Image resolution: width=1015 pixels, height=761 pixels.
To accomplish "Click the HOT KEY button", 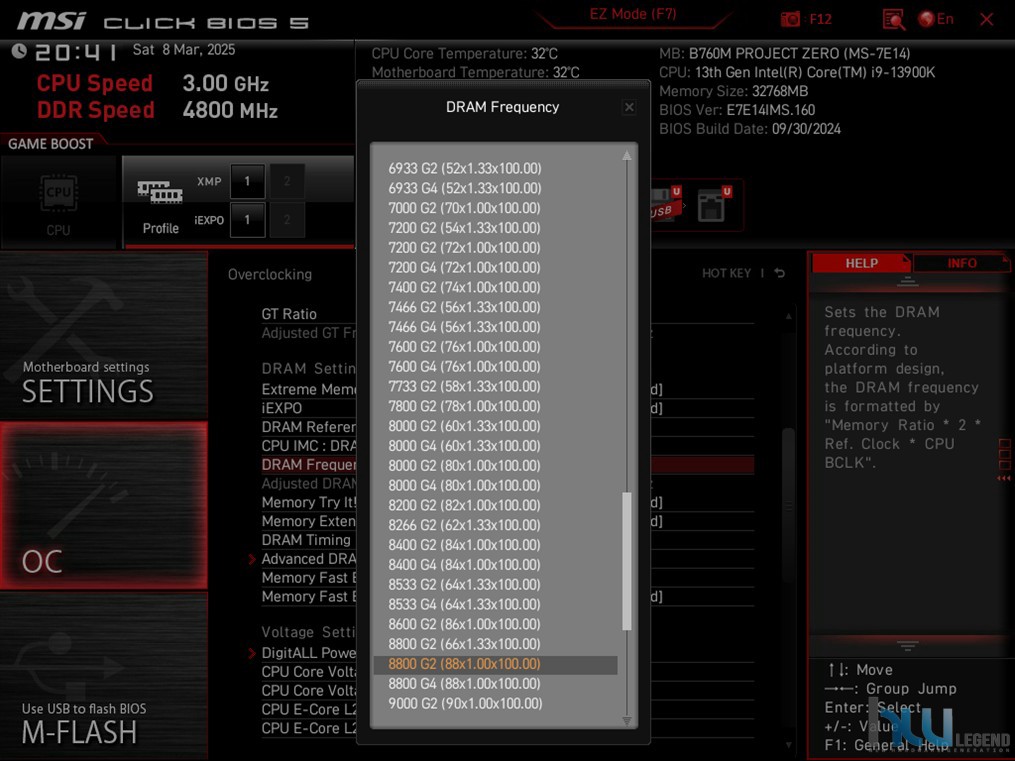I will coord(726,273).
